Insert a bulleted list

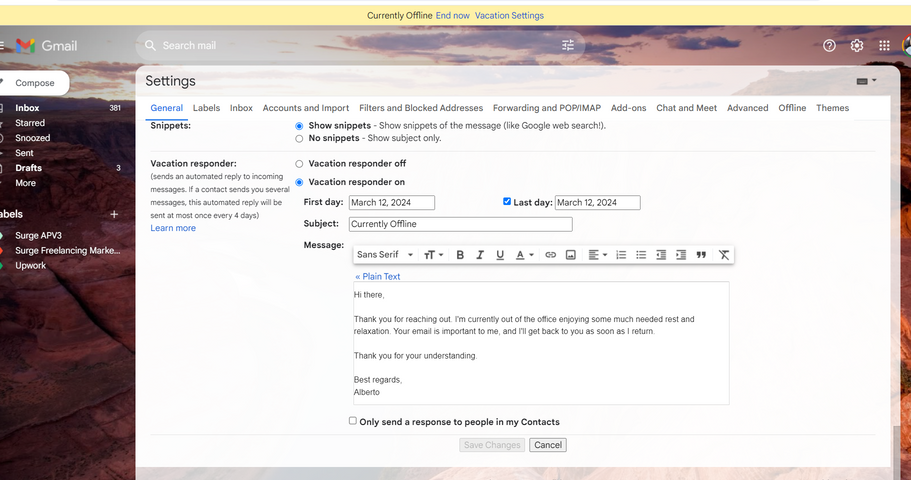click(x=641, y=255)
